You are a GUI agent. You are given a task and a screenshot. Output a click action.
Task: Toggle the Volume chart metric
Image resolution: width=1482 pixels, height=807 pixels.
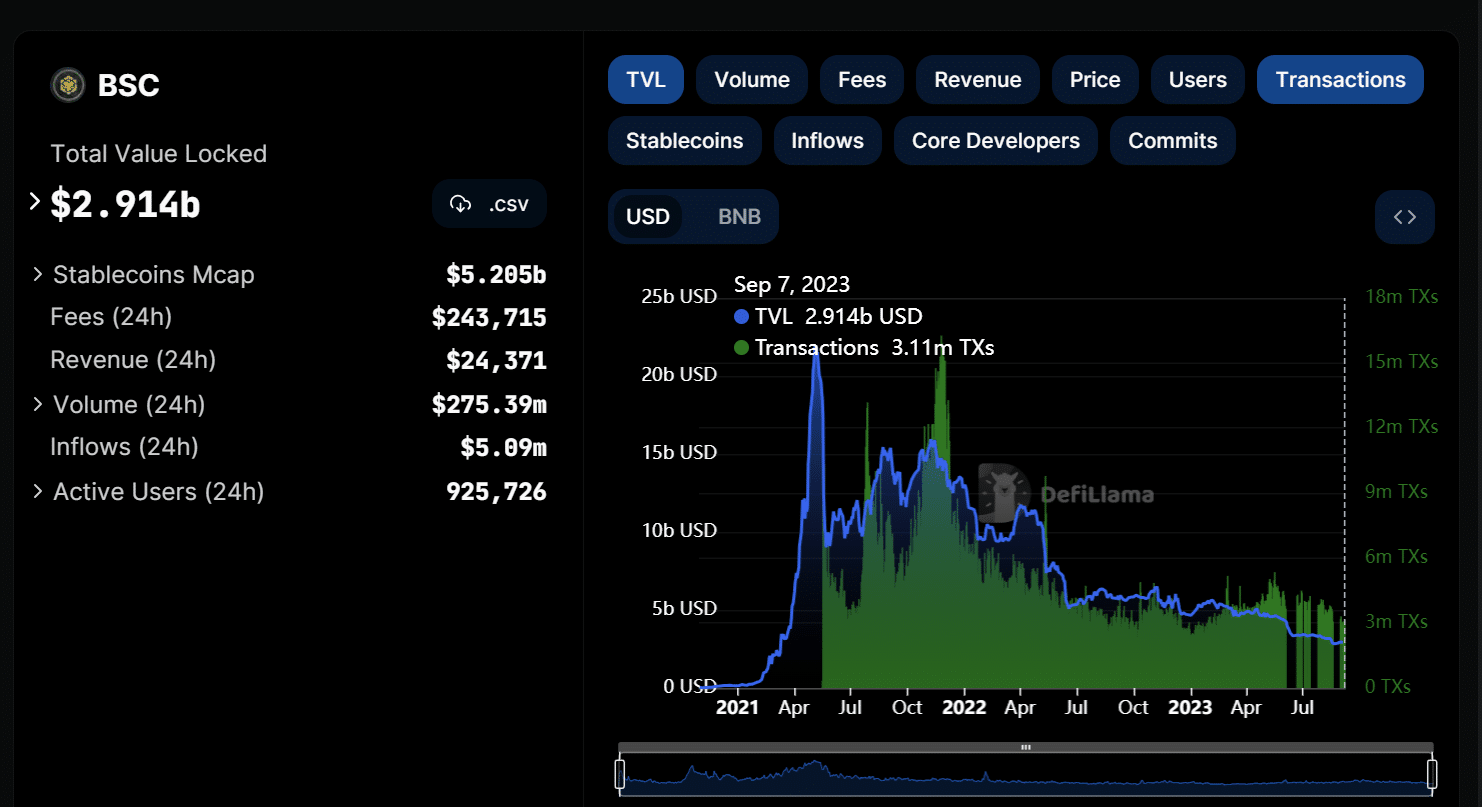click(752, 80)
